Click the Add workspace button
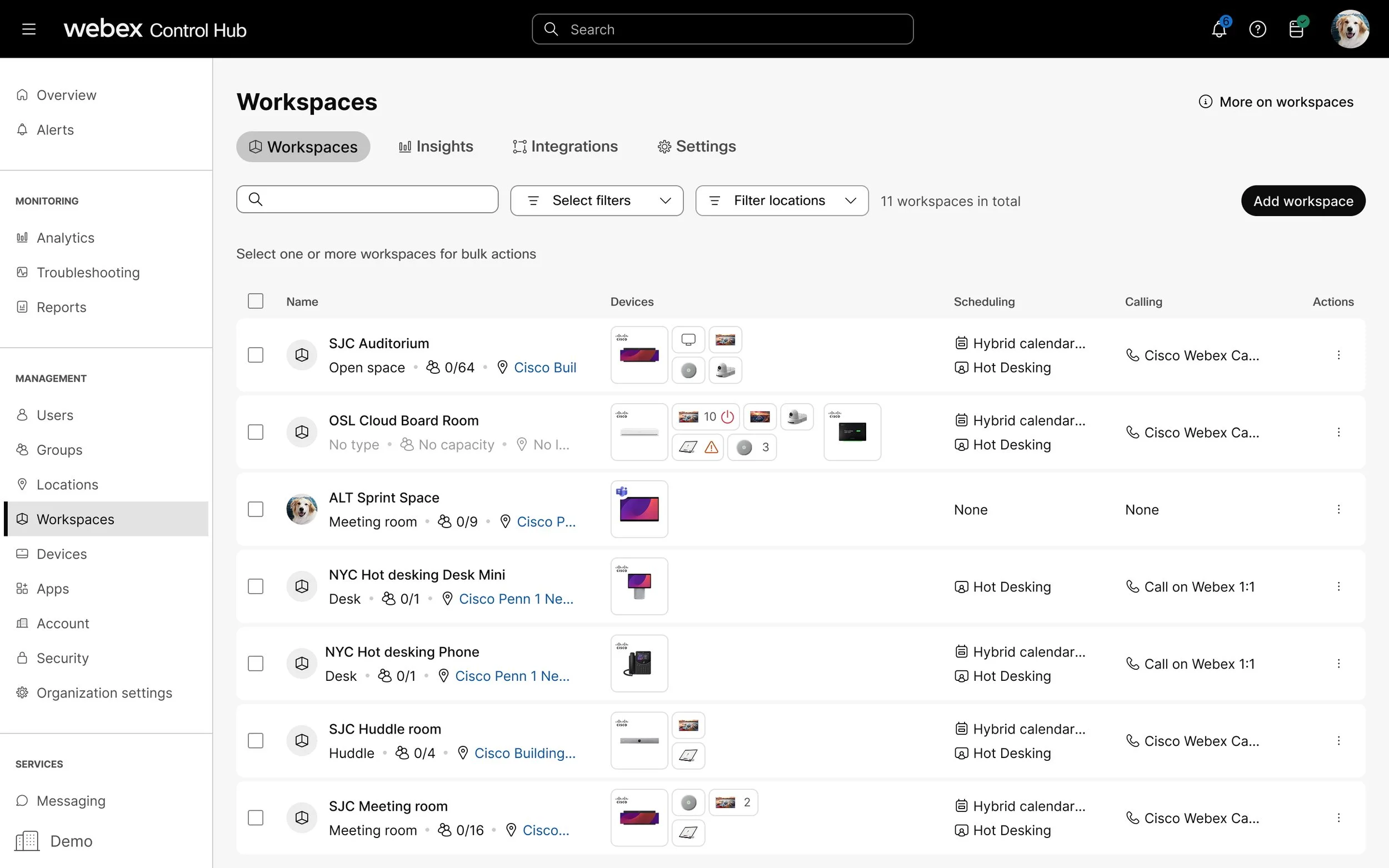 coord(1302,200)
